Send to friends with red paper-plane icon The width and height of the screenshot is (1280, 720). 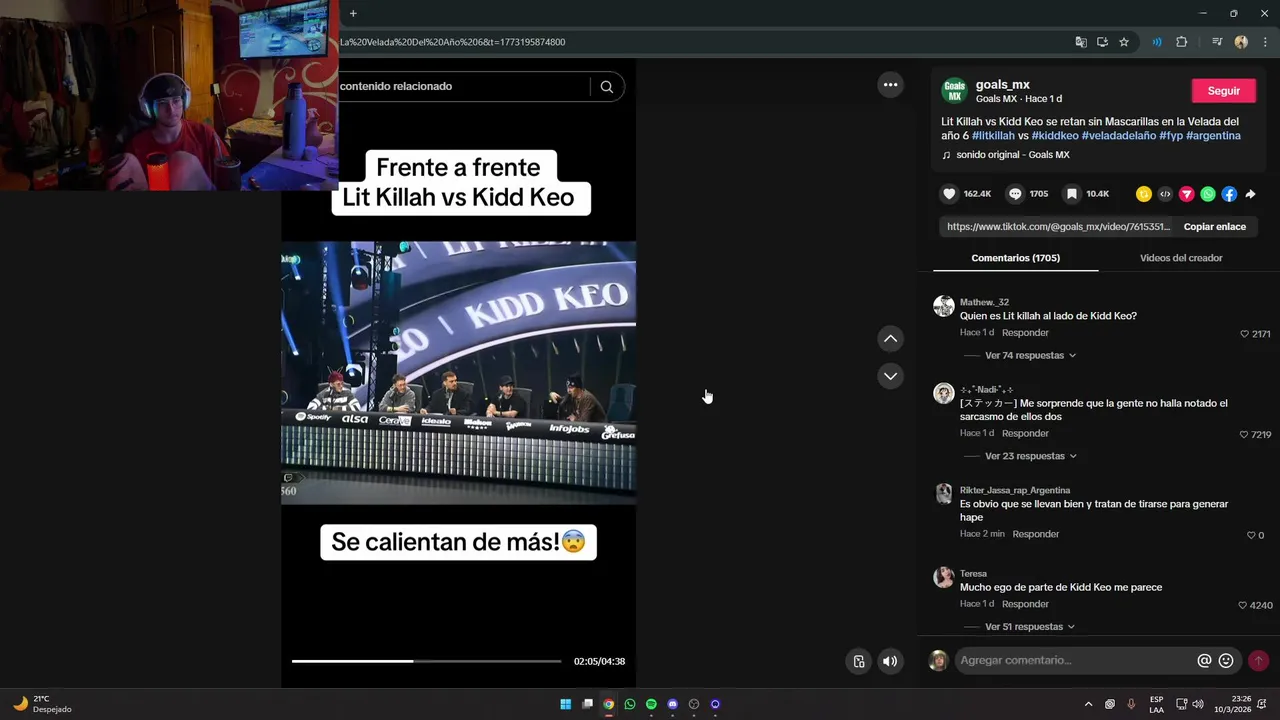[x=1186, y=194]
